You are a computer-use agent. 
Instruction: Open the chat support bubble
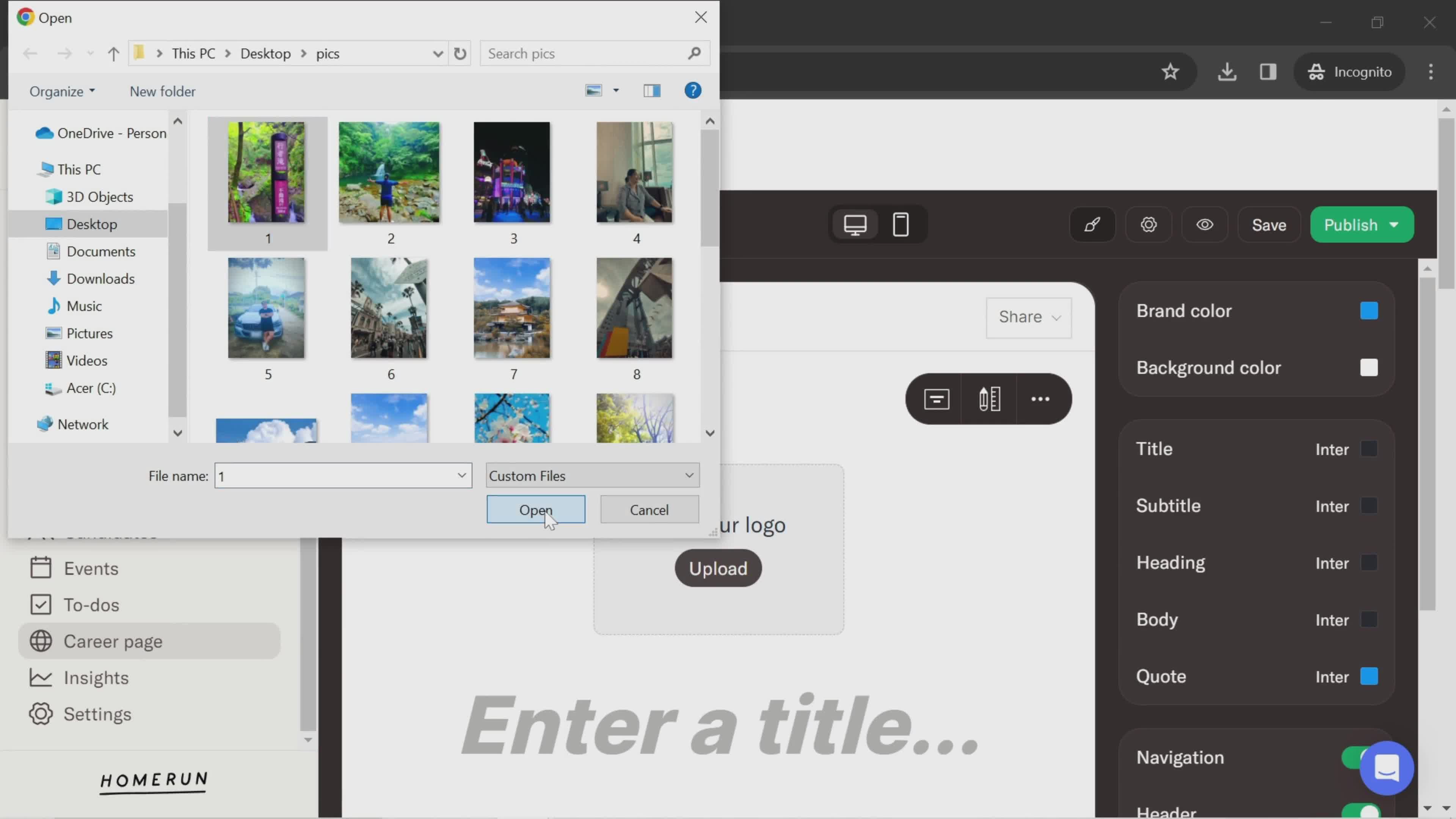coord(1387,768)
